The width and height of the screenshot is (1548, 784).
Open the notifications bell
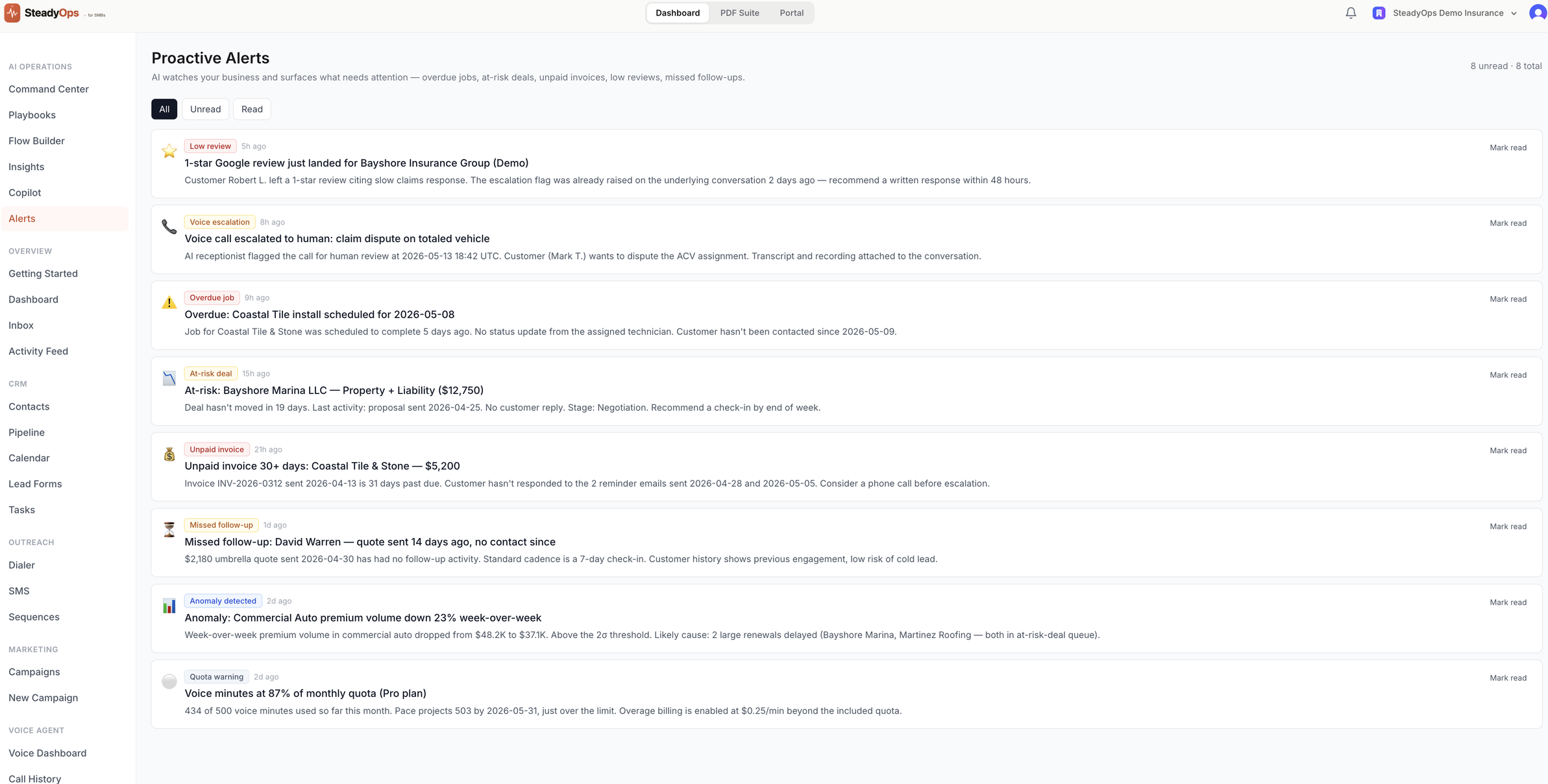[x=1351, y=13]
